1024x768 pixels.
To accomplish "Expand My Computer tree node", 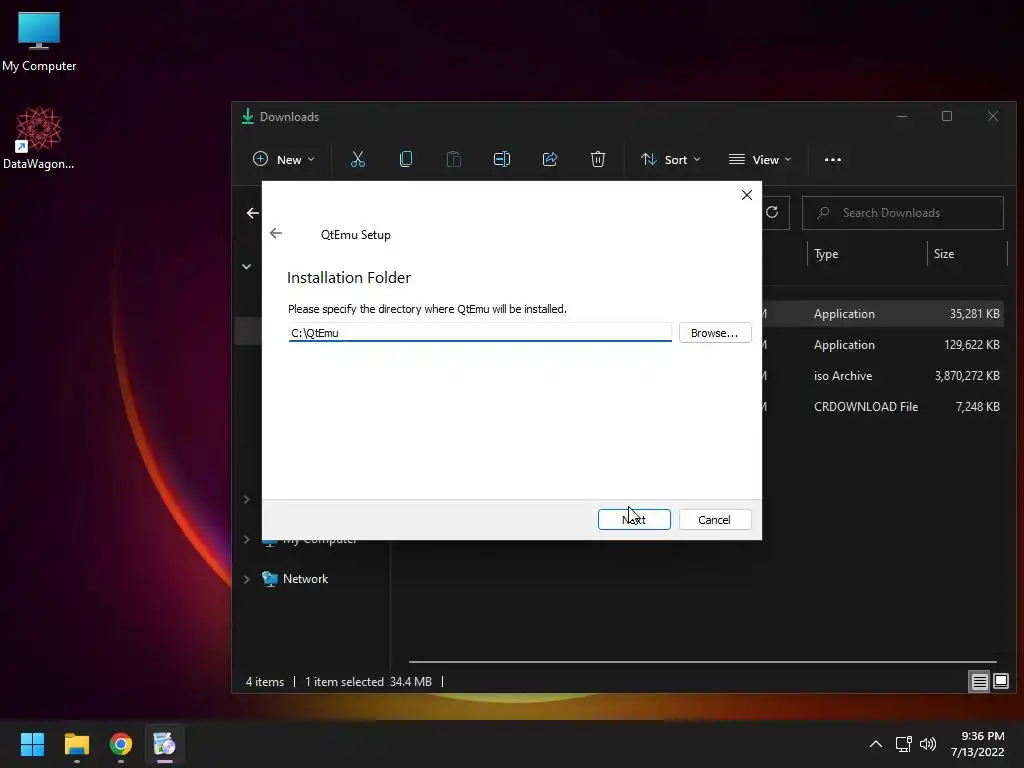I will tap(247, 539).
